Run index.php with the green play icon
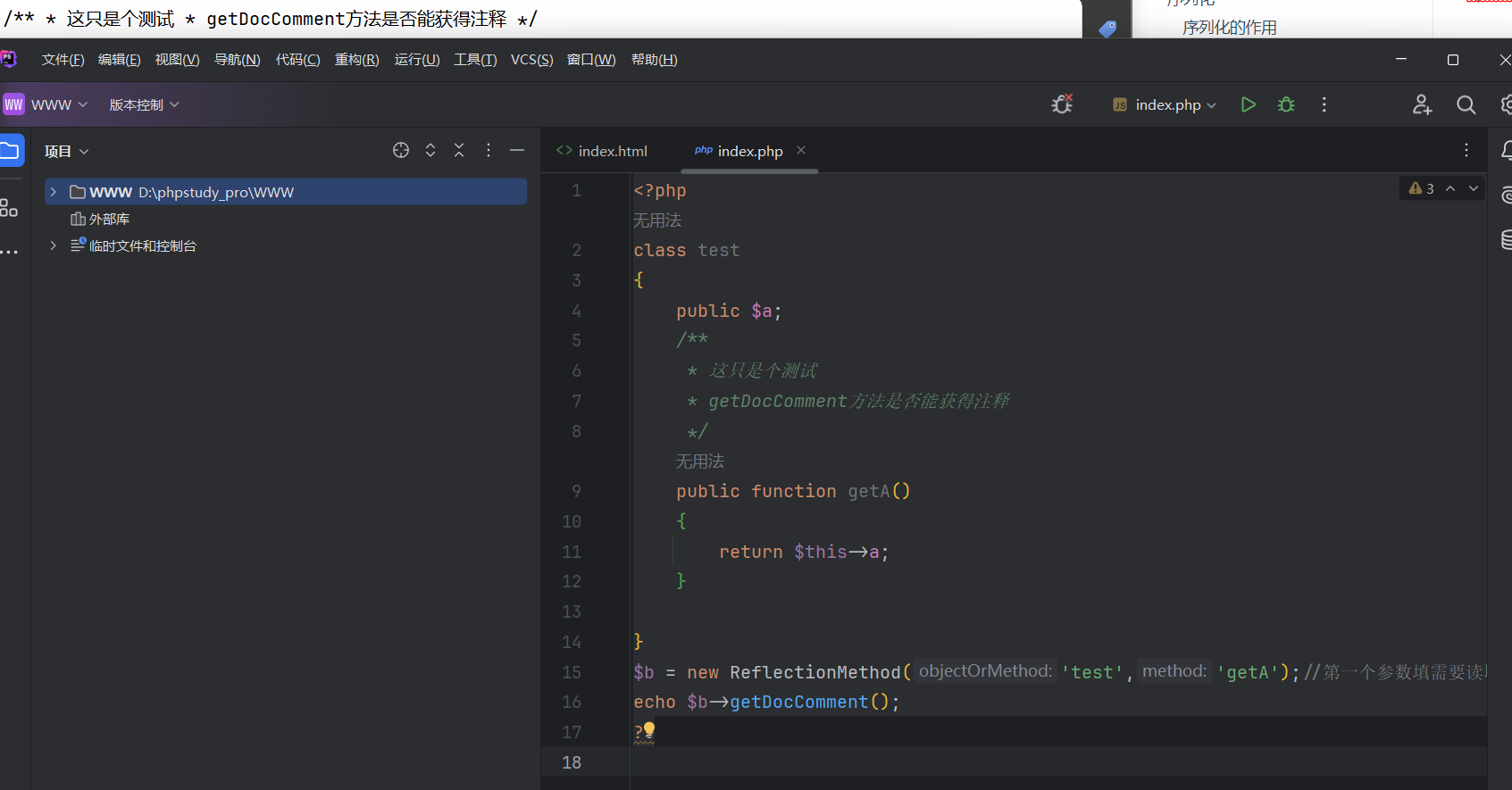Screen dimensions: 1512x790 tap(1248, 104)
